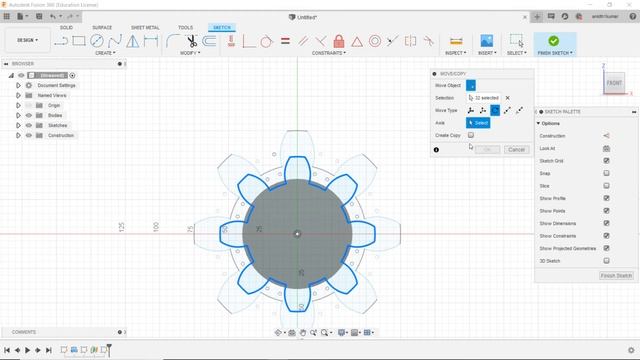The height and width of the screenshot is (360, 640).
Task: Apply the Tangent constraint
Action: coord(266,41)
